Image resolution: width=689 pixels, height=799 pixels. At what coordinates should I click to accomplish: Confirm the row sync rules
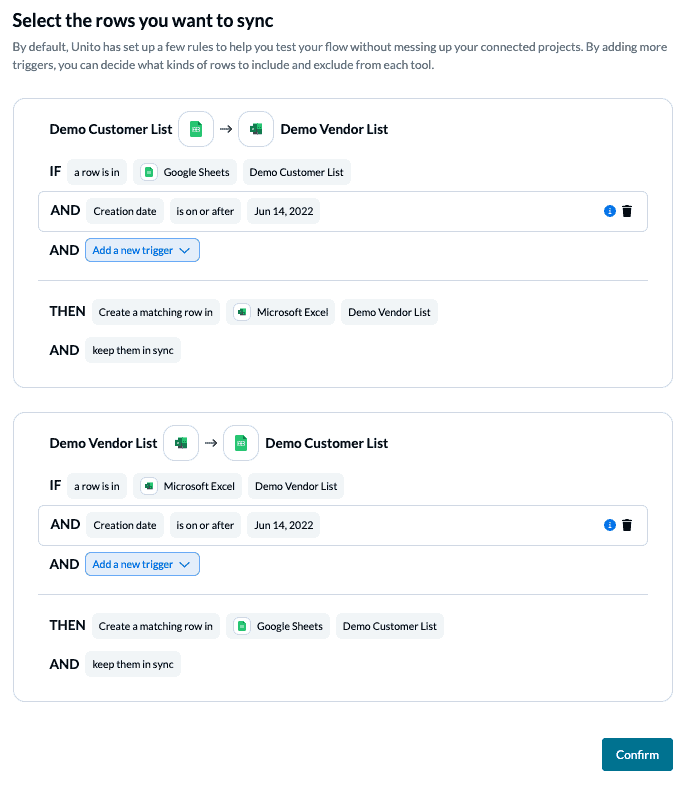point(637,754)
